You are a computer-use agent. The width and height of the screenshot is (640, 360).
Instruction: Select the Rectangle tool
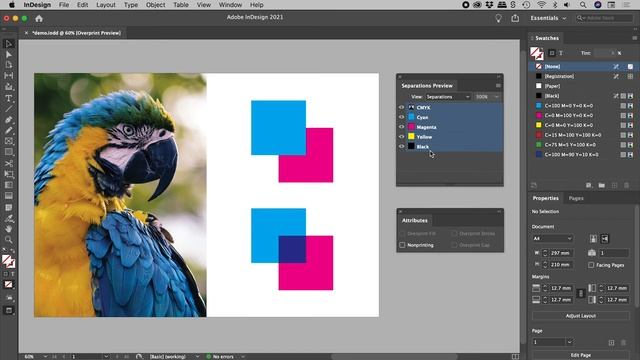click(9, 152)
